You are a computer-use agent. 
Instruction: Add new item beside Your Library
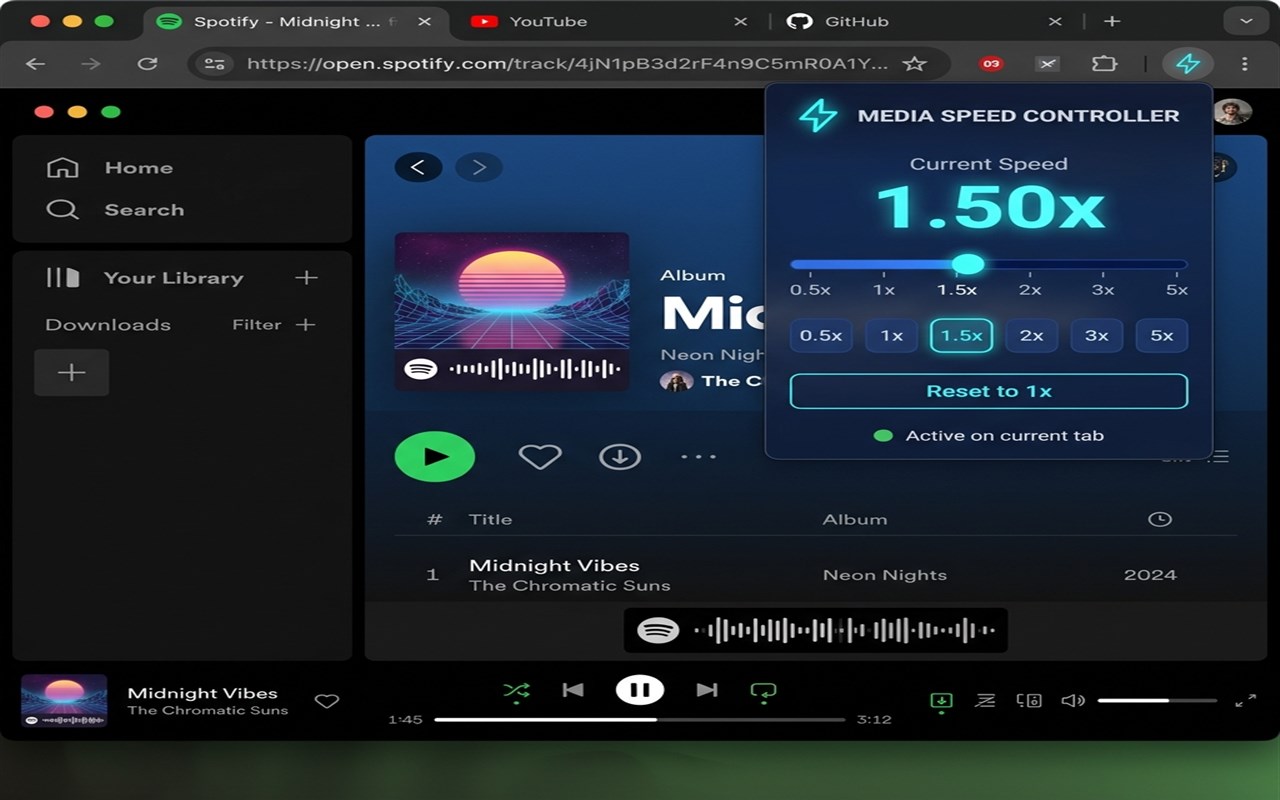(x=306, y=278)
